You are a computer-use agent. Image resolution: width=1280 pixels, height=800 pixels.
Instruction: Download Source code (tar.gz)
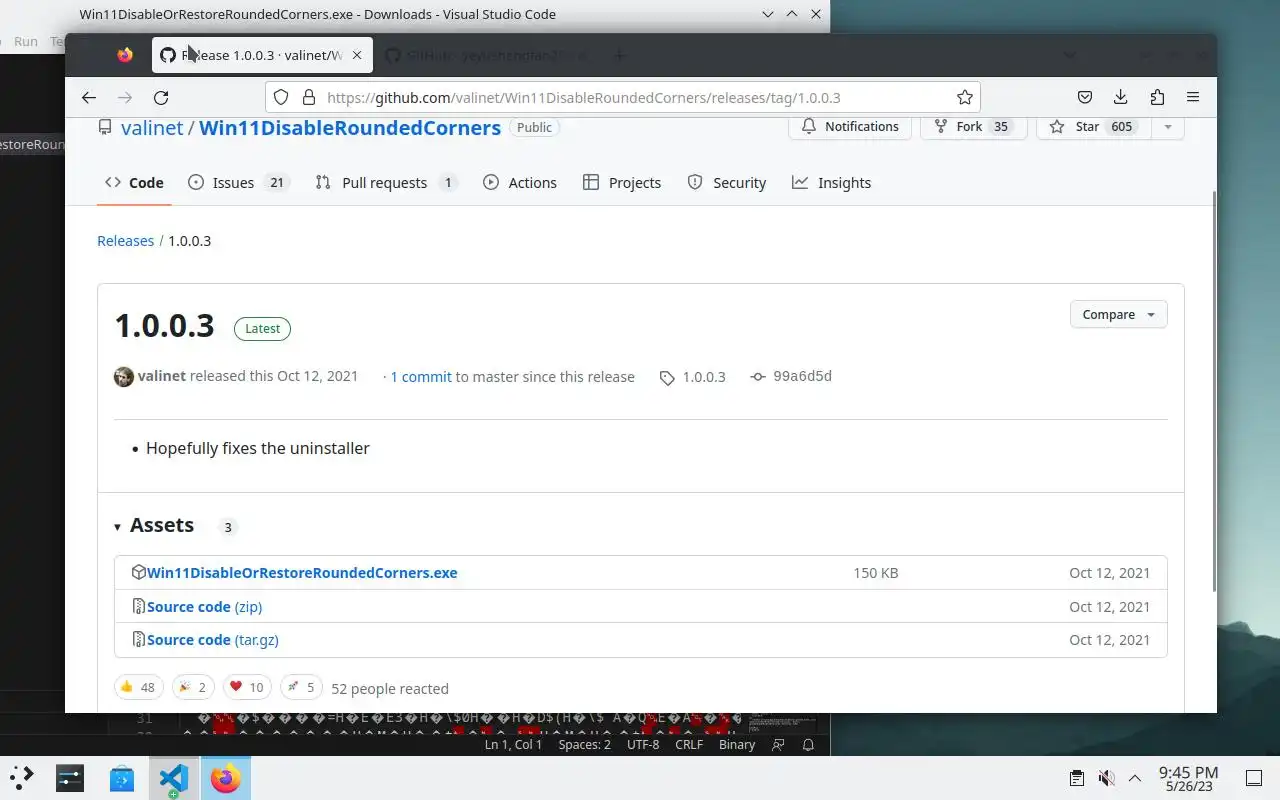coord(212,640)
